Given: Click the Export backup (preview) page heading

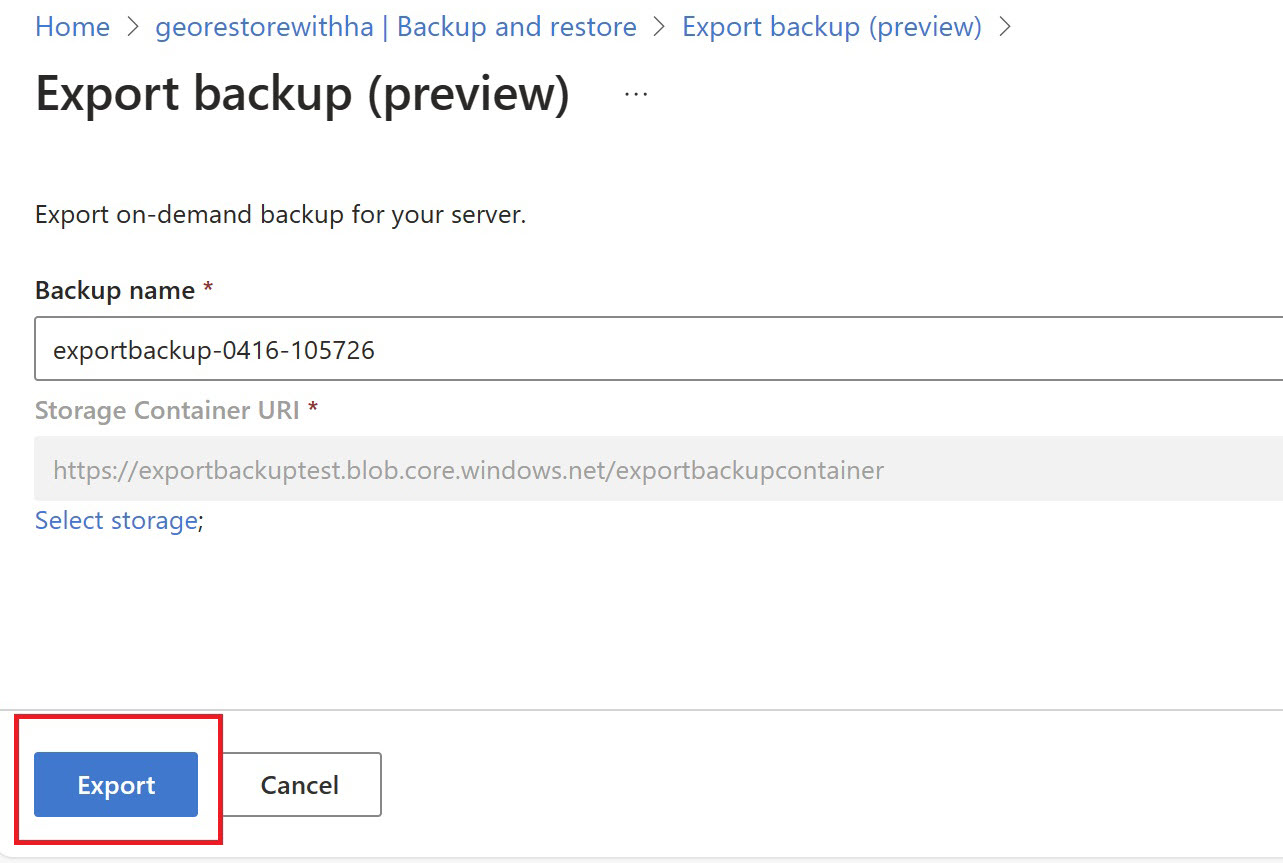Looking at the screenshot, I should (x=302, y=94).
